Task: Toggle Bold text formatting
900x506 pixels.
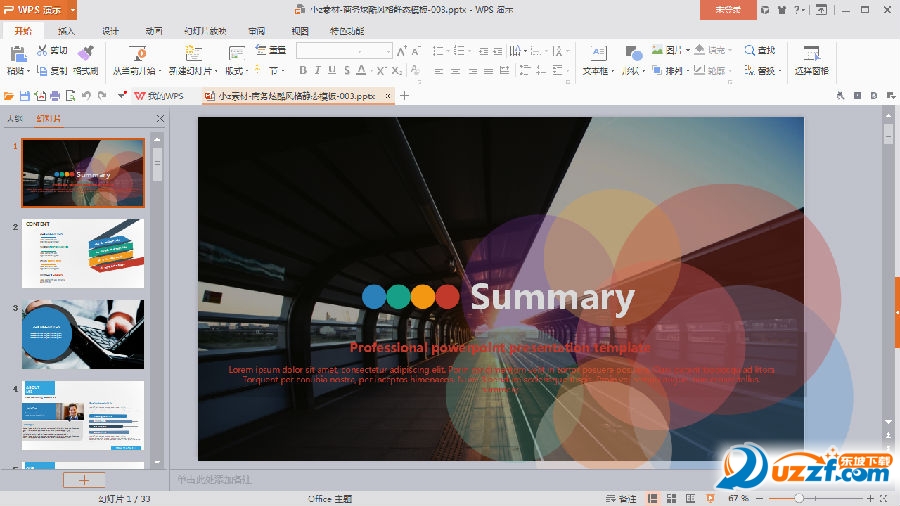Action: point(303,71)
